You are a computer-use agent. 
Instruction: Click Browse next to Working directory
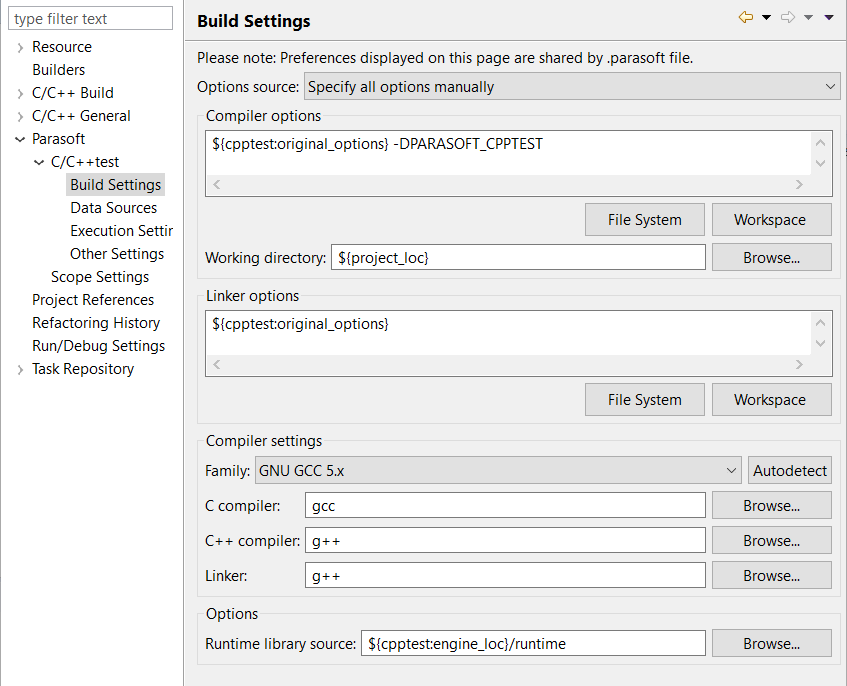771,258
